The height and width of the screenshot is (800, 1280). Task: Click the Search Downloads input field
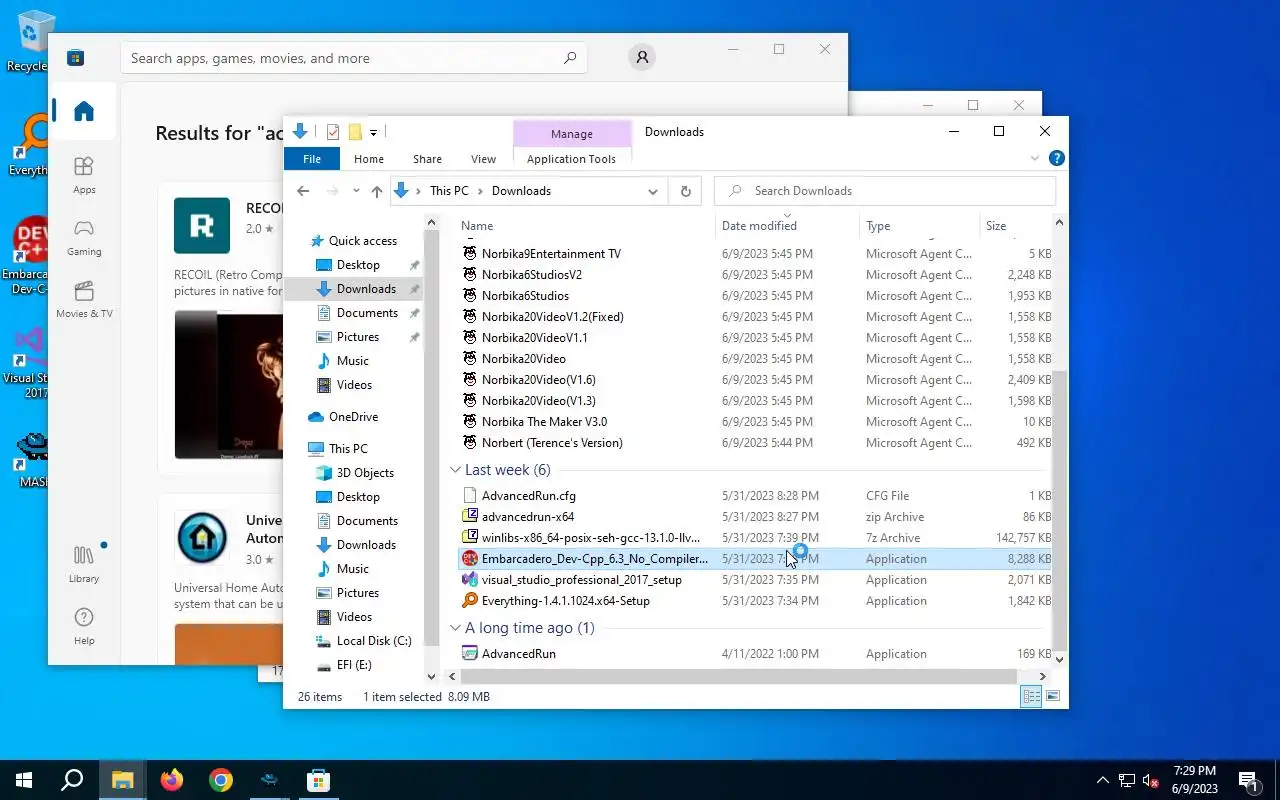886,191
